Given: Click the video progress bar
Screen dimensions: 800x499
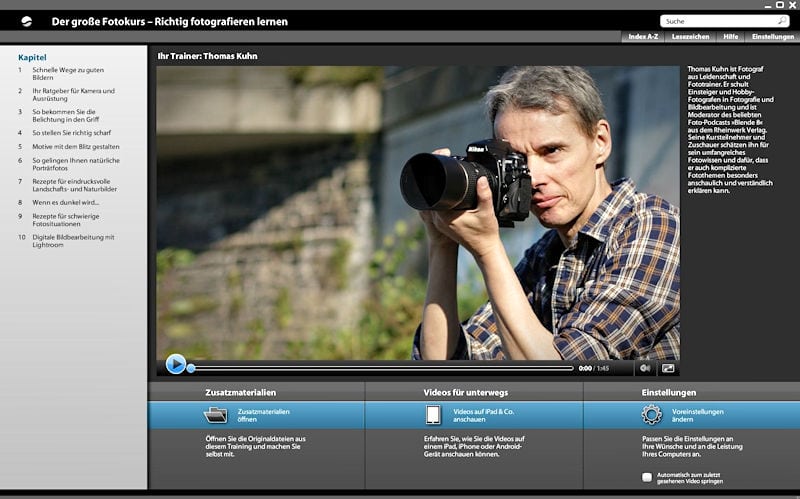Looking at the screenshot, I should 380,368.
